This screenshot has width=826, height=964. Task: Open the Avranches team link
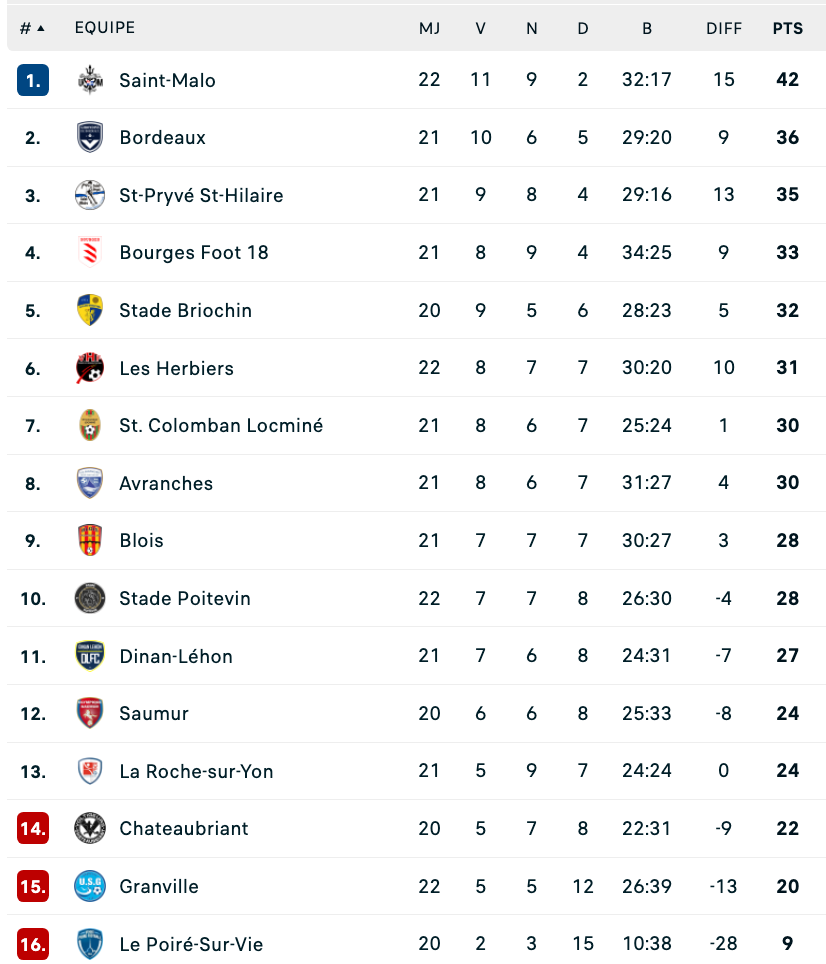(x=166, y=483)
